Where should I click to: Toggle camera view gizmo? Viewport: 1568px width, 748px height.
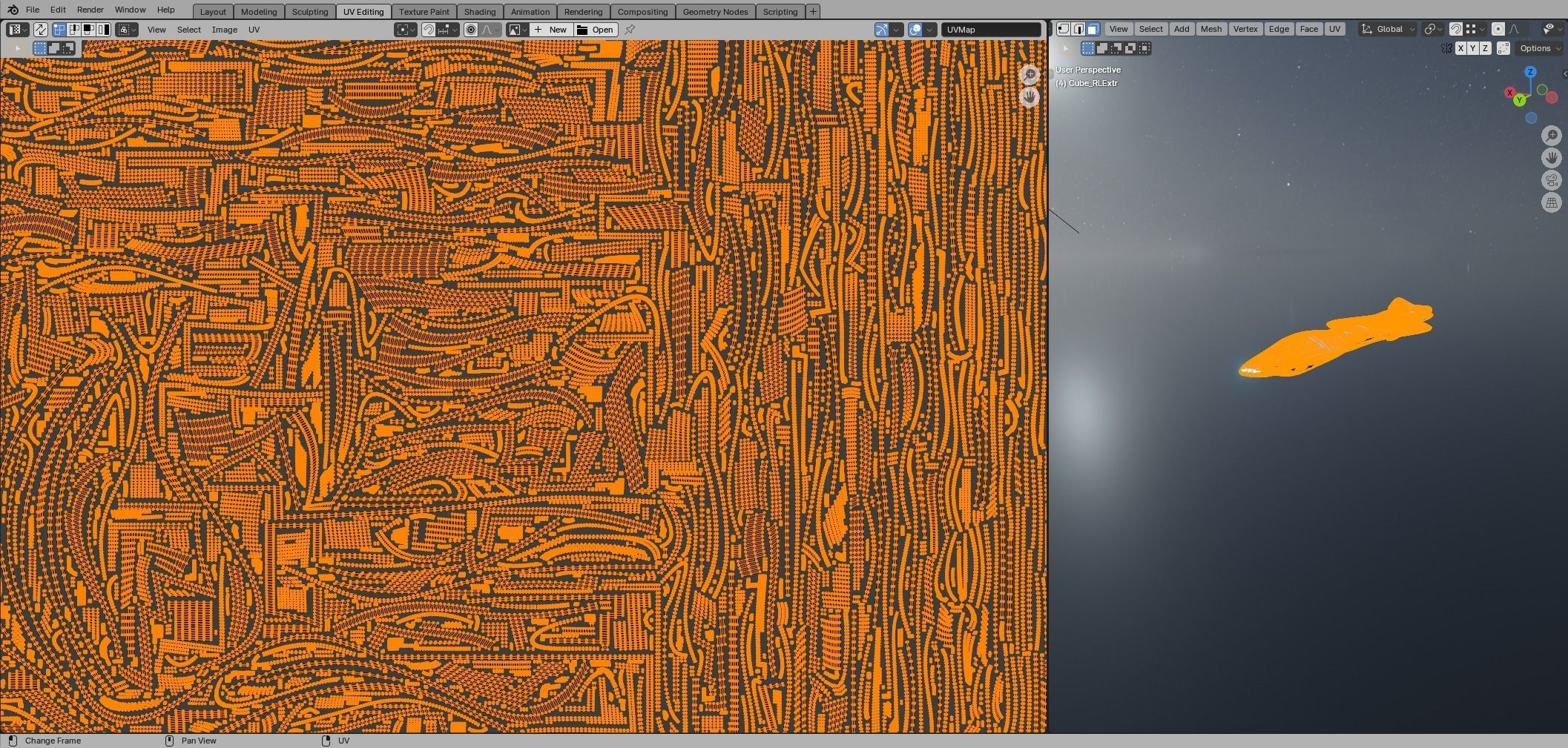[1551, 180]
